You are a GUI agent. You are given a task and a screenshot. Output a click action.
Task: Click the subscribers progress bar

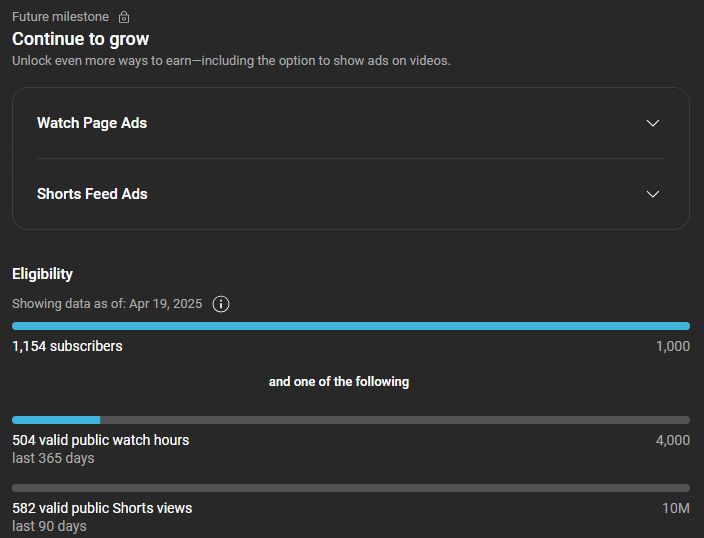350,326
